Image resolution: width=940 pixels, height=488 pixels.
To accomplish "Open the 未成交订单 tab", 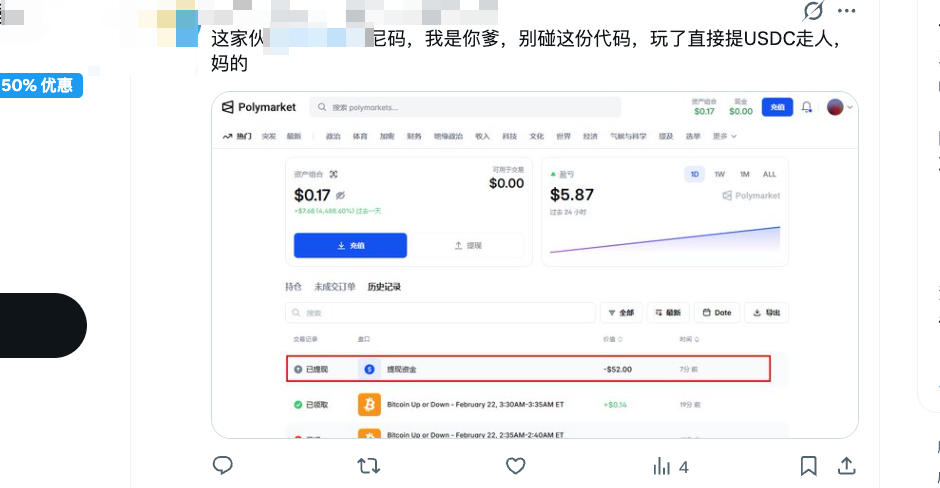I will point(335,287).
